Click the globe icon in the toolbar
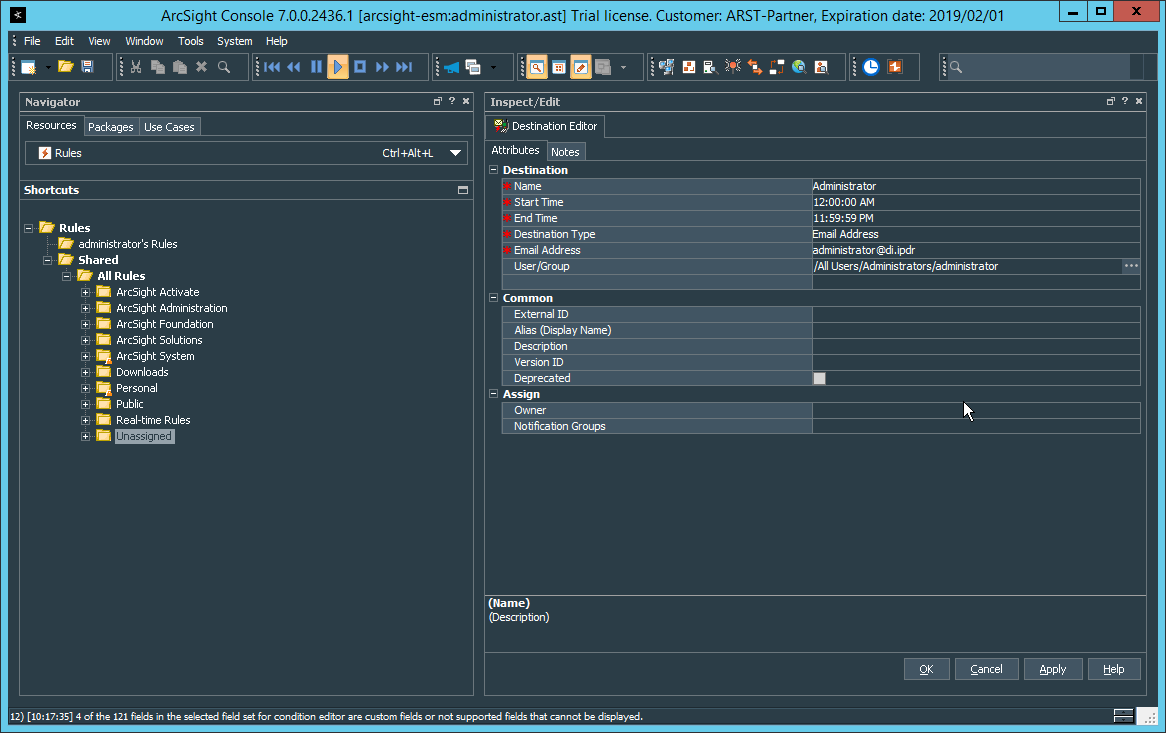Image resolution: width=1166 pixels, height=733 pixels. [x=799, y=67]
